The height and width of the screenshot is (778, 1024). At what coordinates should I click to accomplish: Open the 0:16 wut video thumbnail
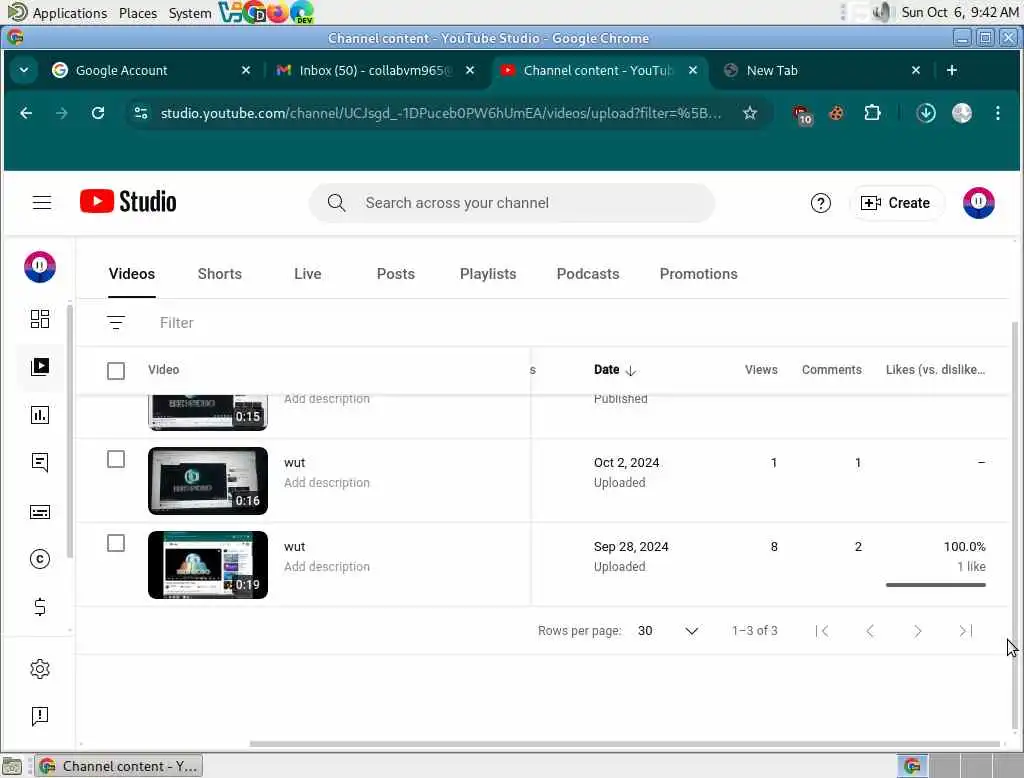coord(208,481)
